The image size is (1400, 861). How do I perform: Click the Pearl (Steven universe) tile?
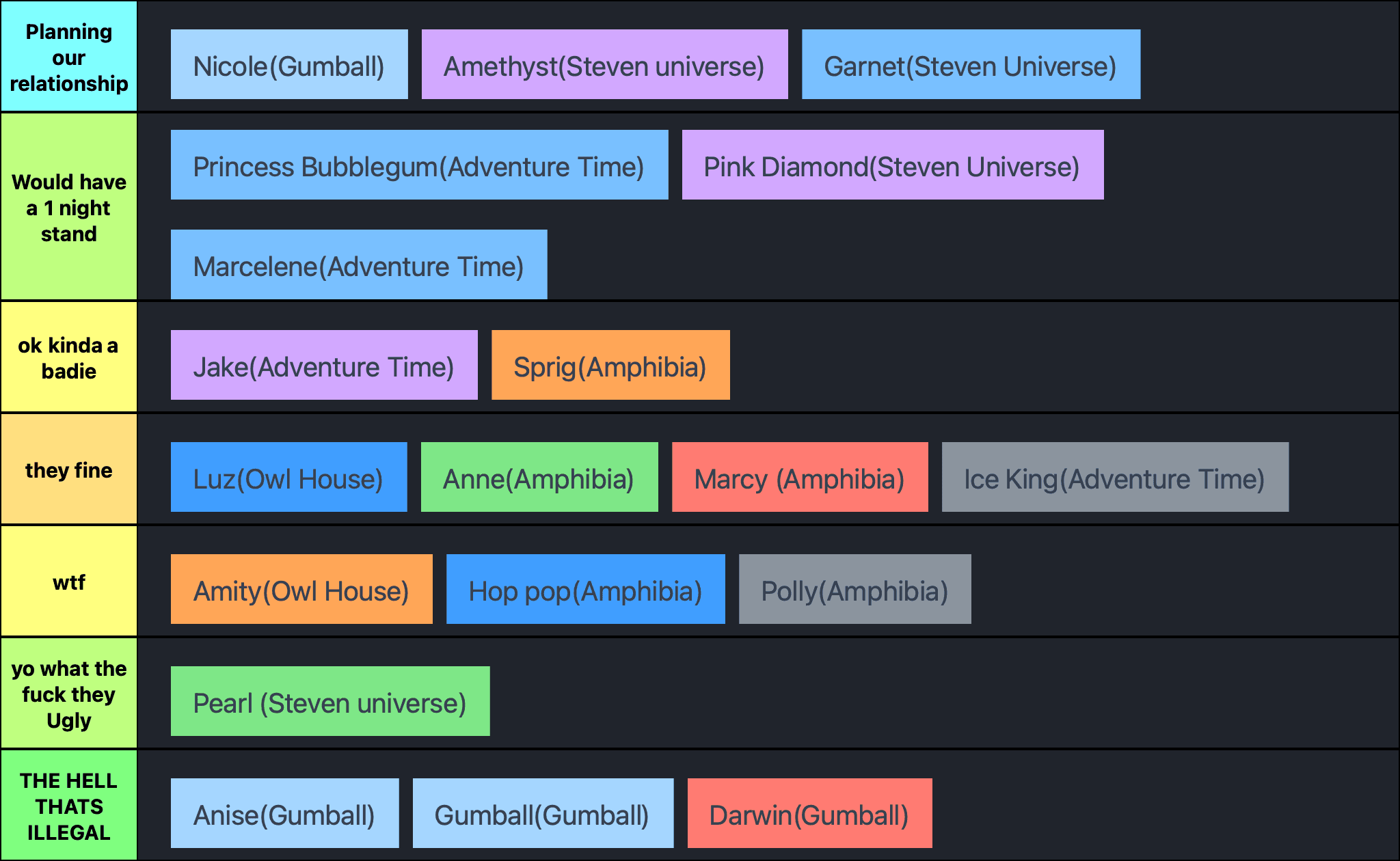point(330,701)
